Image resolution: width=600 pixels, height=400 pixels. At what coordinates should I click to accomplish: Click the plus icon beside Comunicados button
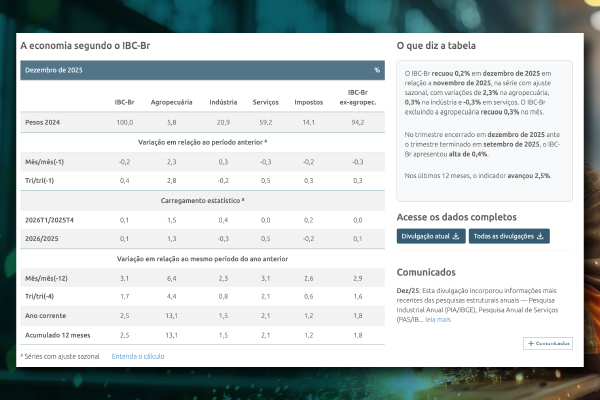pyautogui.click(x=530, y=343)
